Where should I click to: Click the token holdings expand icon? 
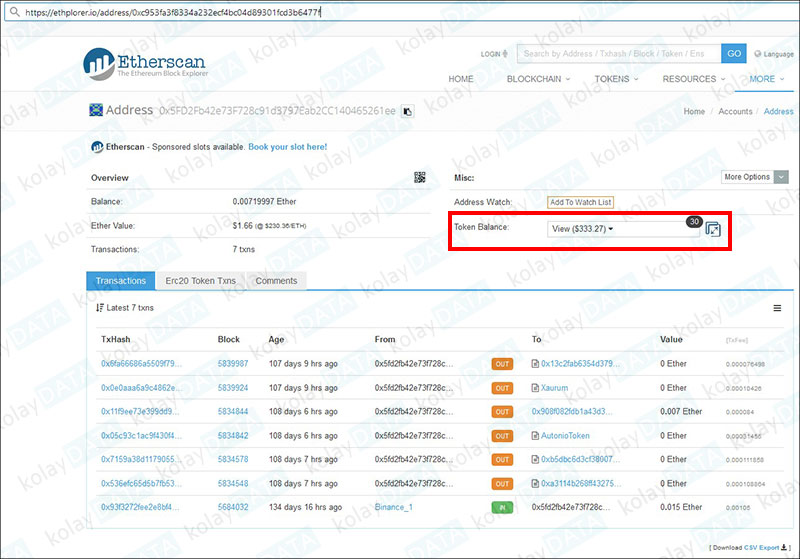[x=713, y=229]
